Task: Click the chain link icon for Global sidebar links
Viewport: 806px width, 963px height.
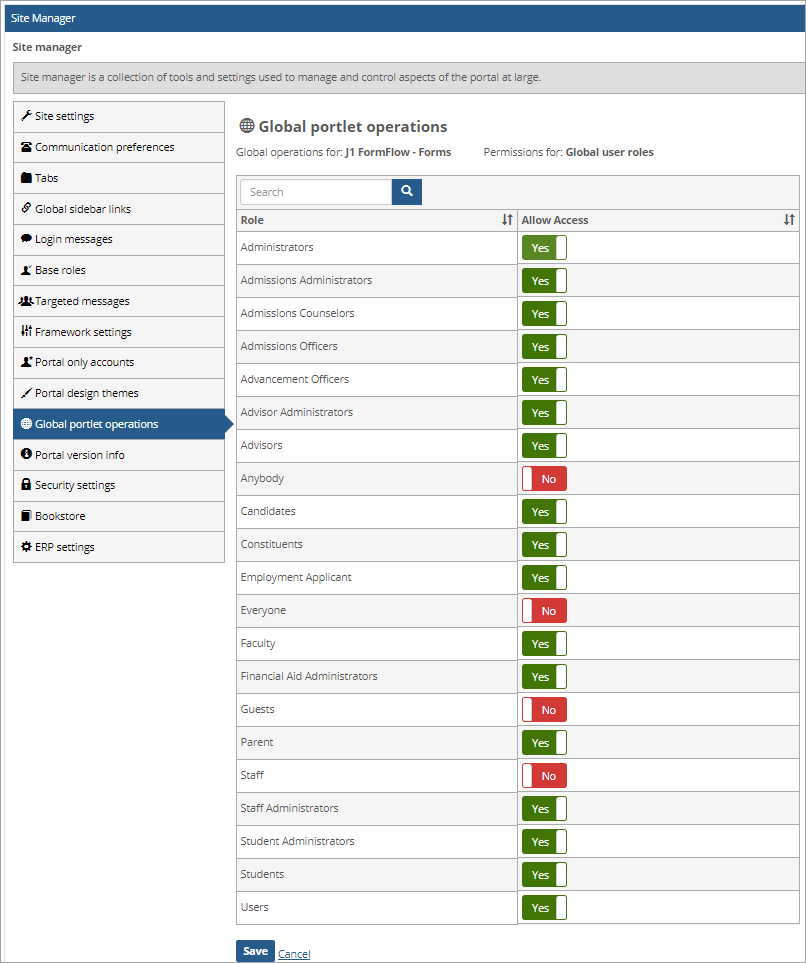Action: pos(26,209)
